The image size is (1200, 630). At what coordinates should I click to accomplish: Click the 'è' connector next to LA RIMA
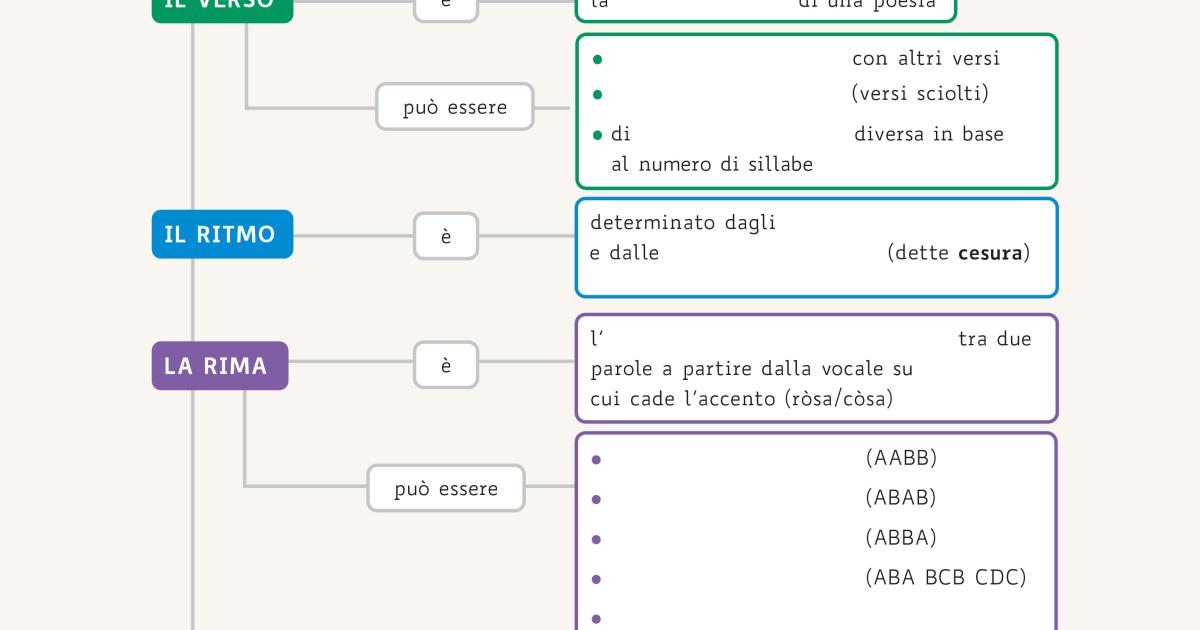tap(446, 365)
